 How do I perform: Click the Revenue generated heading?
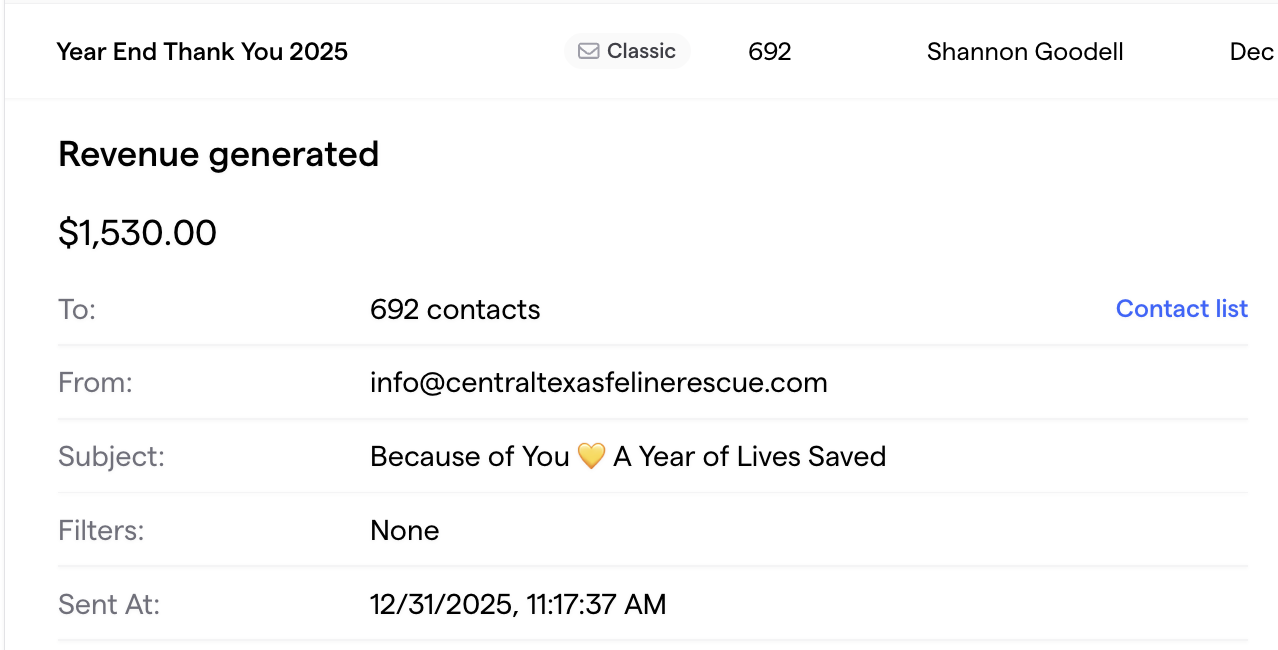tap(218, 154)
